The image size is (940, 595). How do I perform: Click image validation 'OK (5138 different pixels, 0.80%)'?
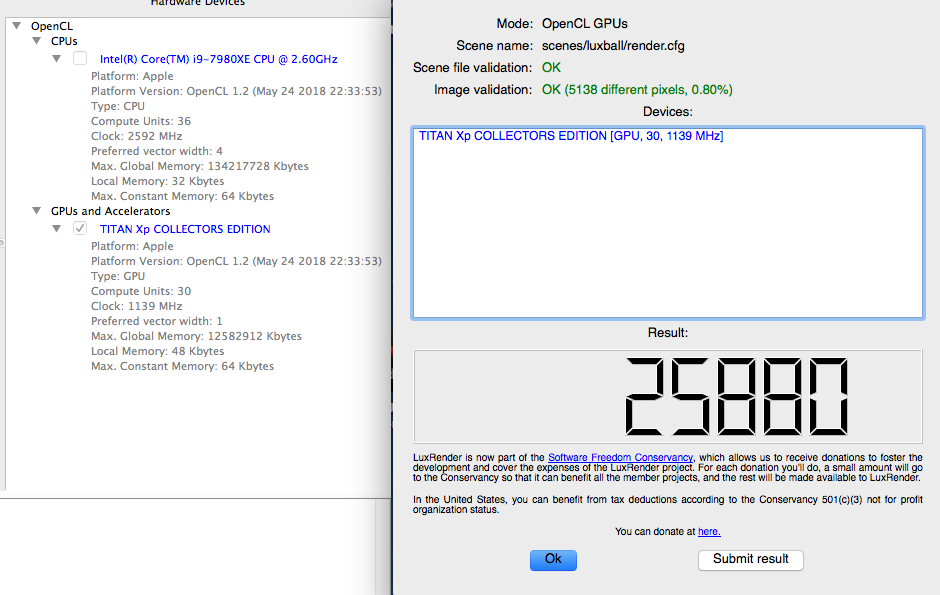[x=637, y=90]
